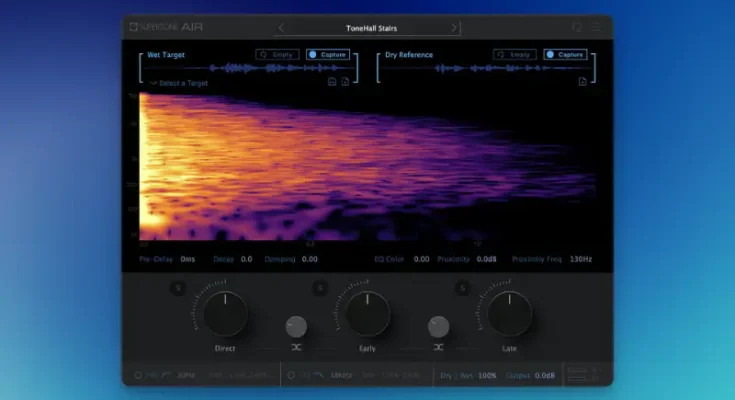Solo the Direct reverb section
Viewport: 735px width, 400px height.
[177, 289]
